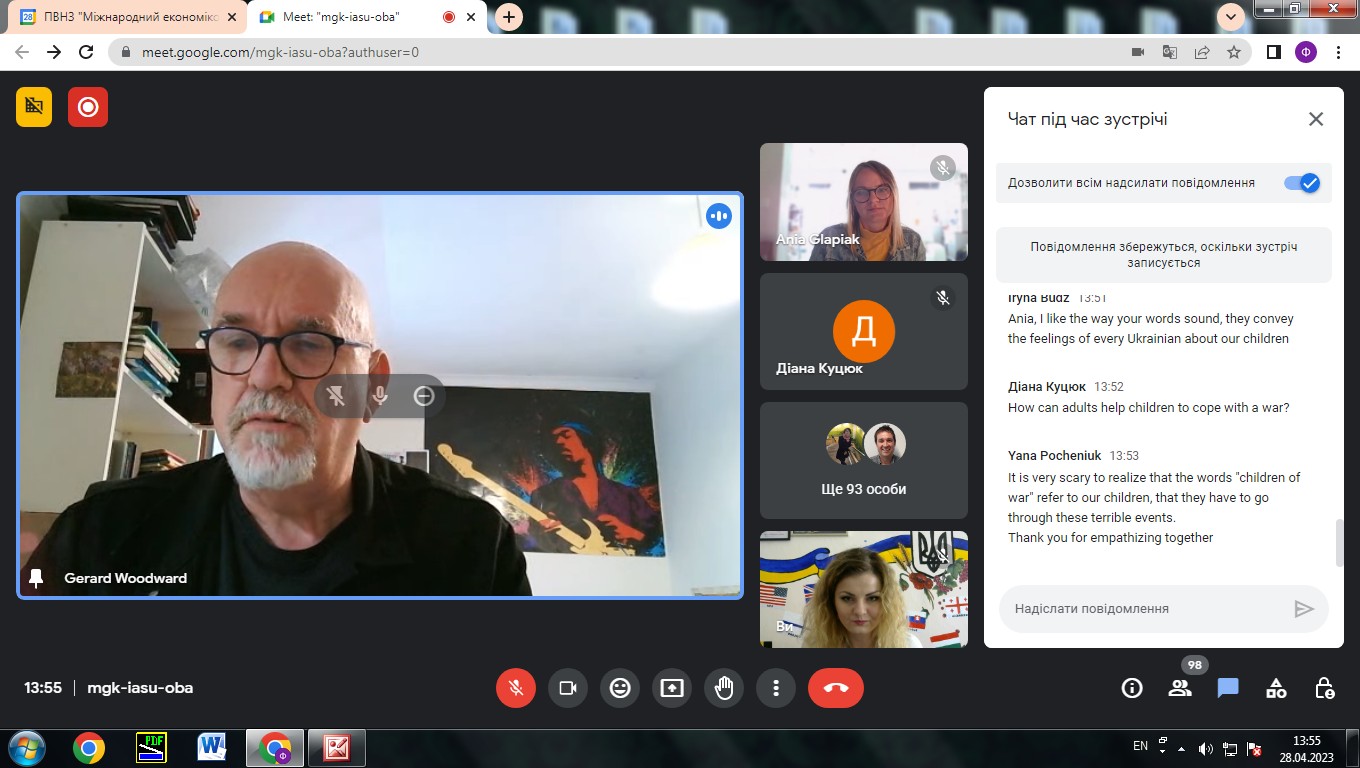Open meeting details info icon
Image resolution: width=1360 pixels, height=768 pixels.
1132,688
